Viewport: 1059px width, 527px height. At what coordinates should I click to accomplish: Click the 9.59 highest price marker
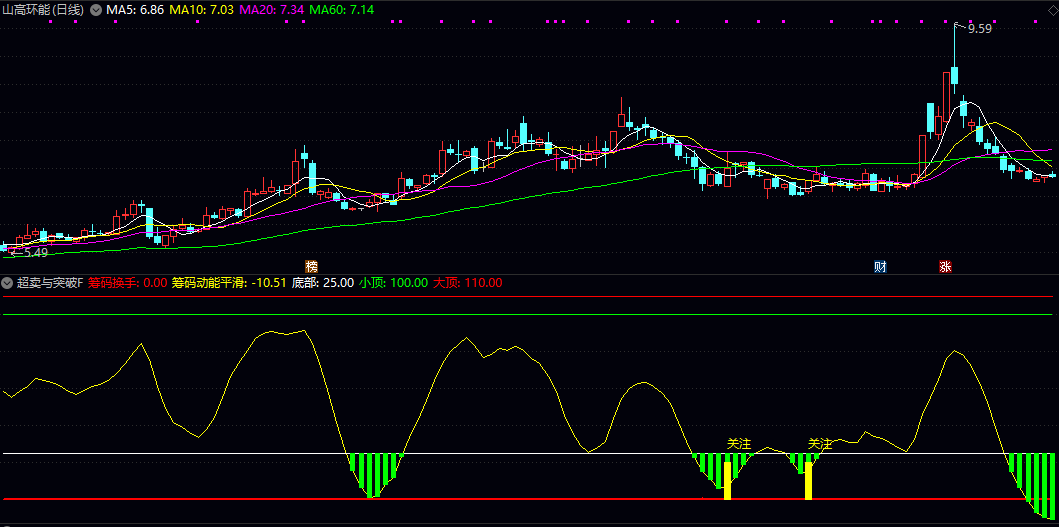tap(978, 29)
